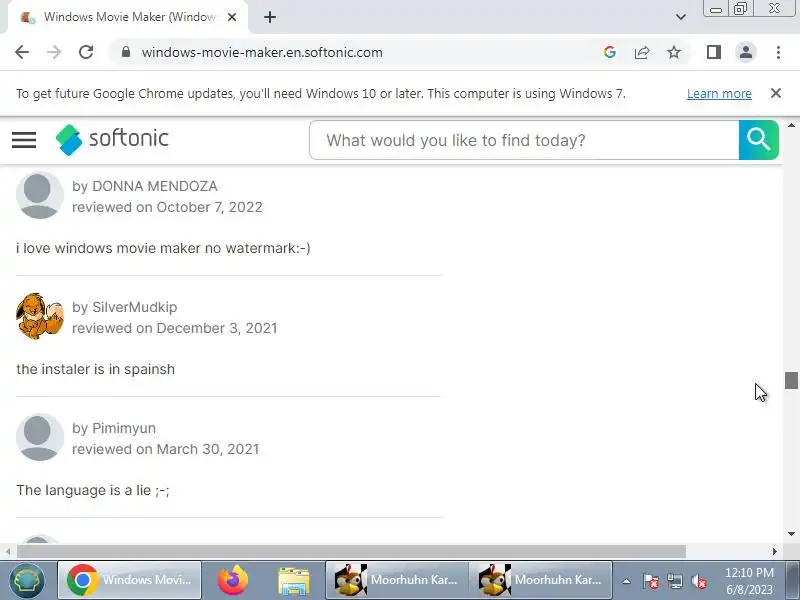
Task: Select review date December 3, 2021
Action: (217, 328)
